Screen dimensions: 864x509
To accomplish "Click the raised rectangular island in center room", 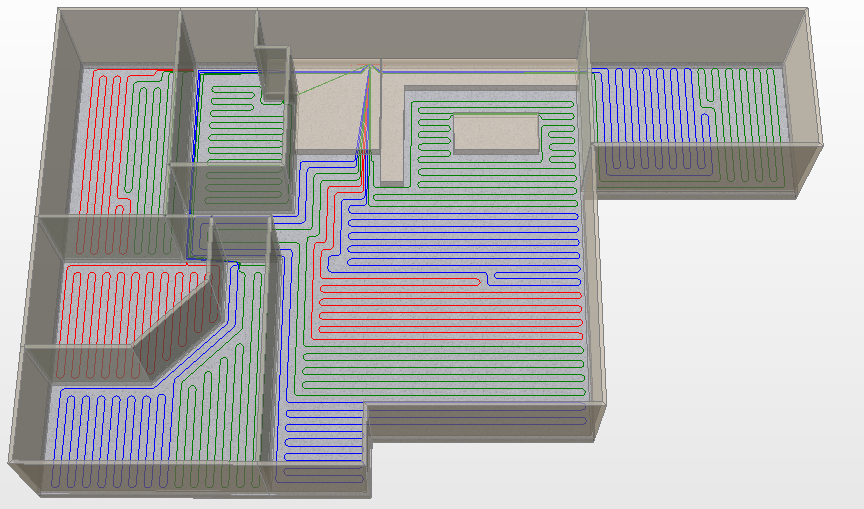I will [495, 132].
